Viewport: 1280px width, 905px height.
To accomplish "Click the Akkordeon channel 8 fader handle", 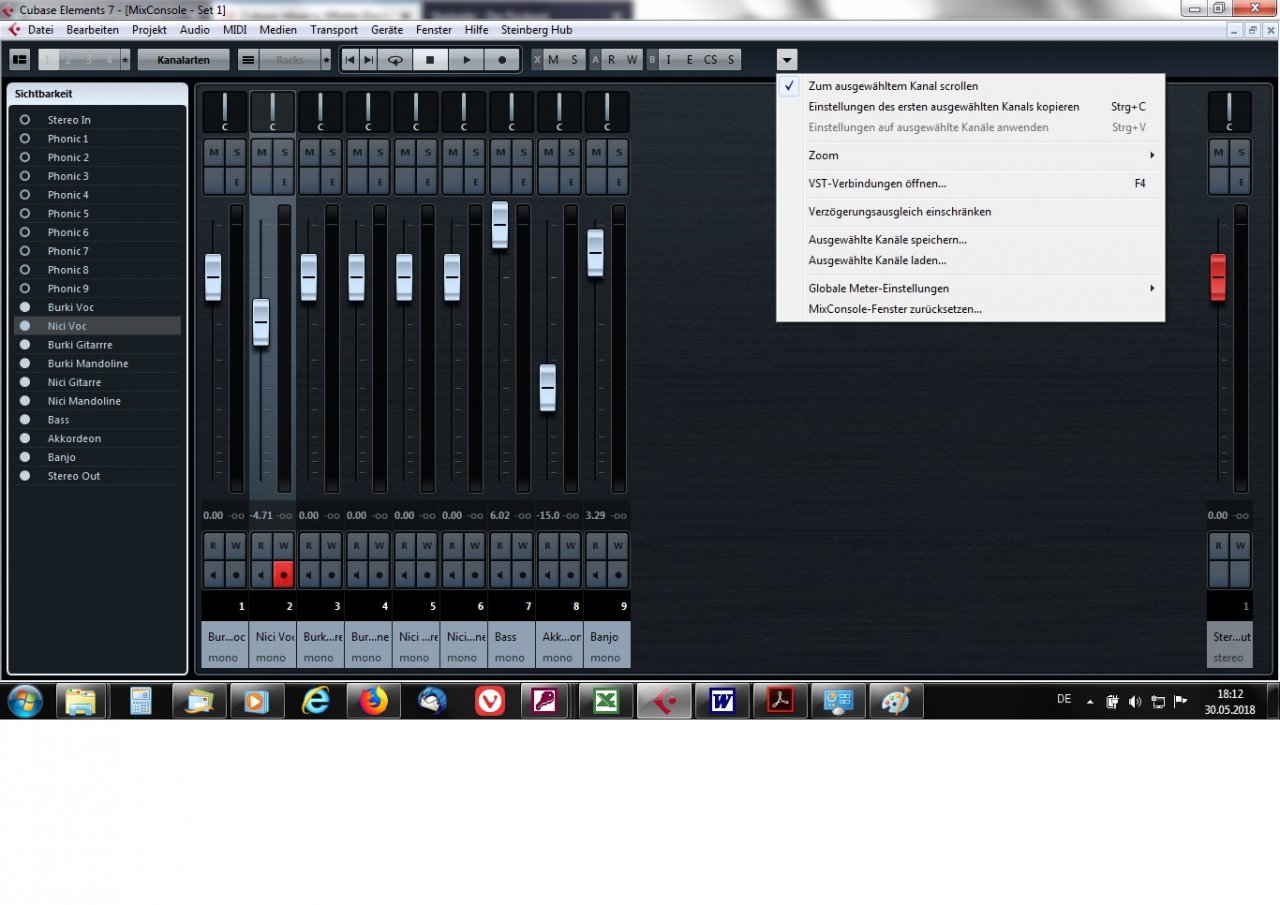I will tap(547, 388).
